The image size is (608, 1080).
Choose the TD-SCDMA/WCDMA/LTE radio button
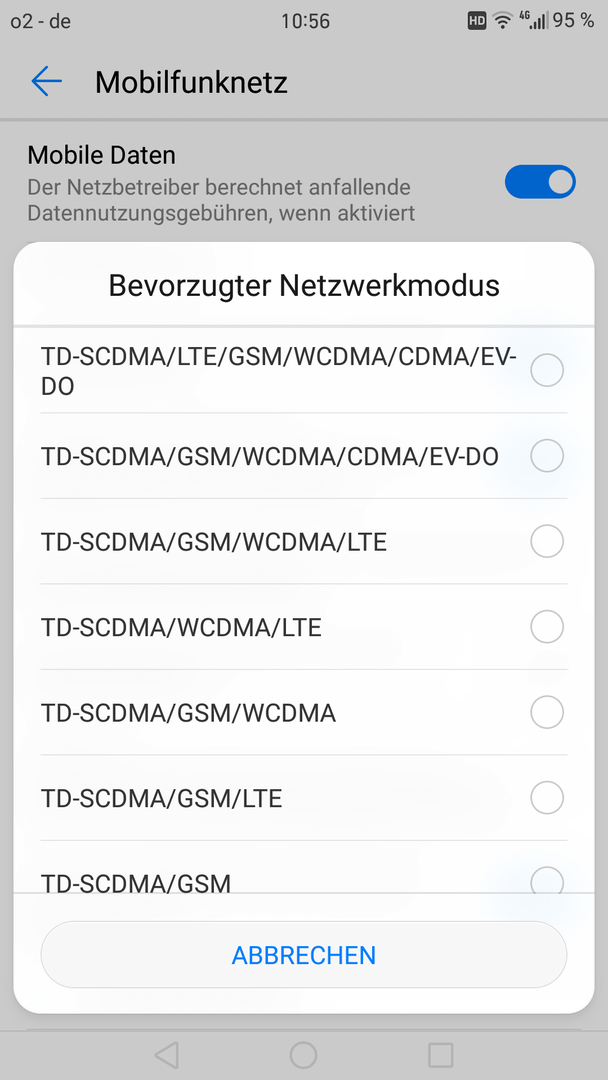pos(547,627)
